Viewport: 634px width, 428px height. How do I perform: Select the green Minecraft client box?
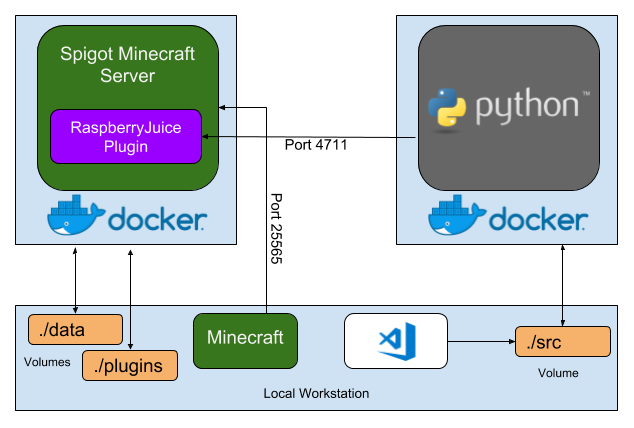click(x=245, y=341)
